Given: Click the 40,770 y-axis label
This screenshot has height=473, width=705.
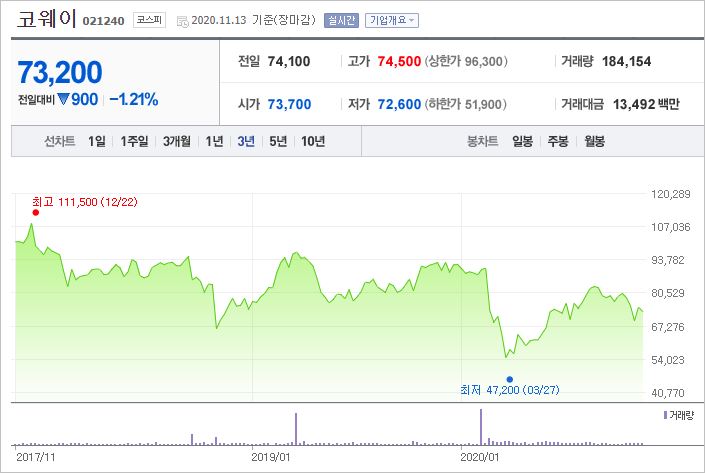Looking at the screenshot, I should (x=668, y=393).
